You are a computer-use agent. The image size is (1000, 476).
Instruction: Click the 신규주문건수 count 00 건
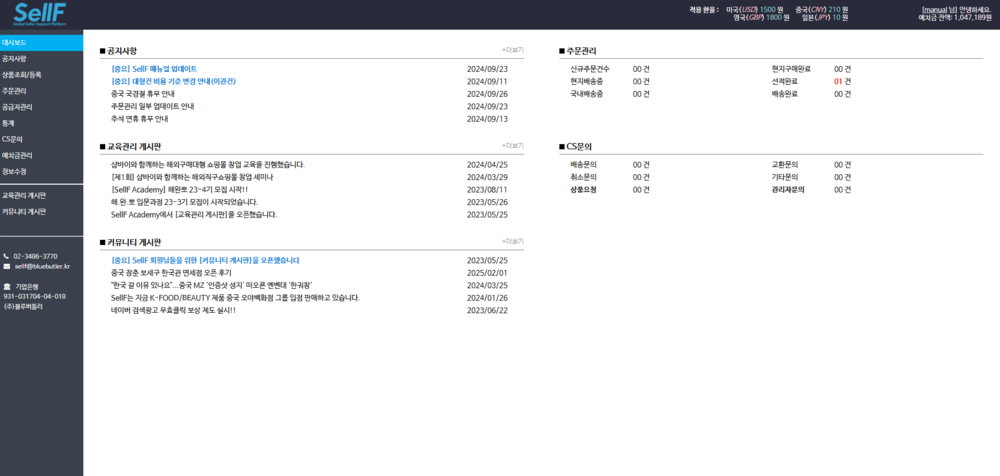click(641, 69)
